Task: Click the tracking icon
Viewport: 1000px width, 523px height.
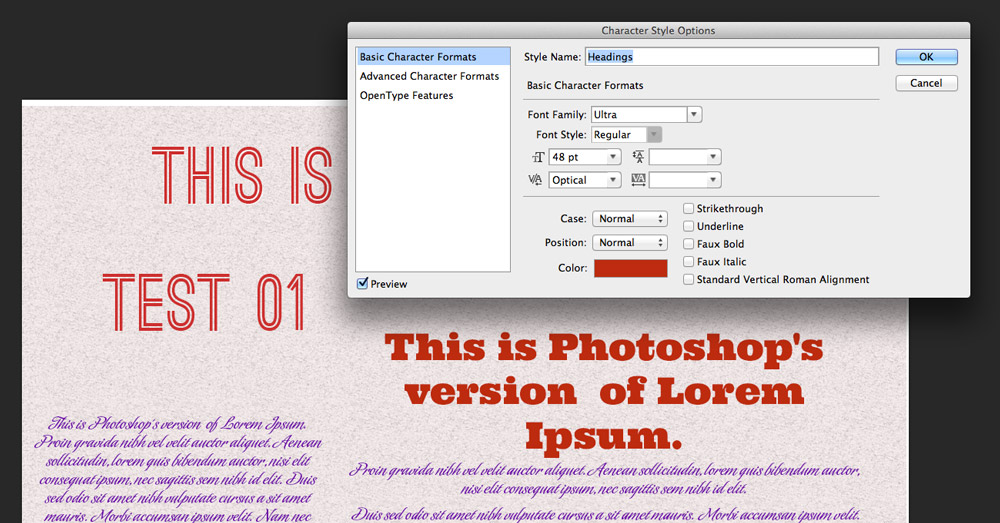Action: tap(638, 180)
